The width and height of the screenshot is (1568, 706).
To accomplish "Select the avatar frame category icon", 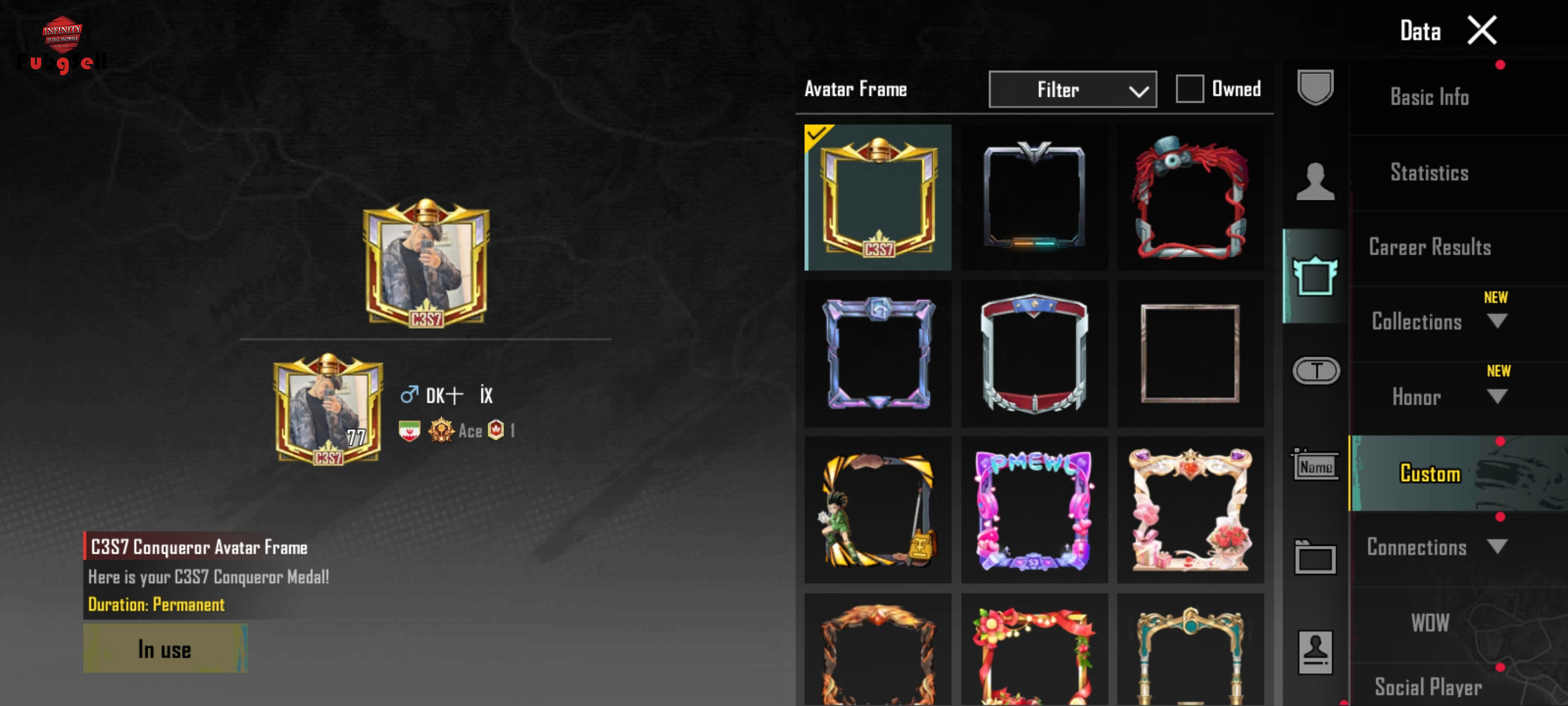I will click(x=1315, y=275).
